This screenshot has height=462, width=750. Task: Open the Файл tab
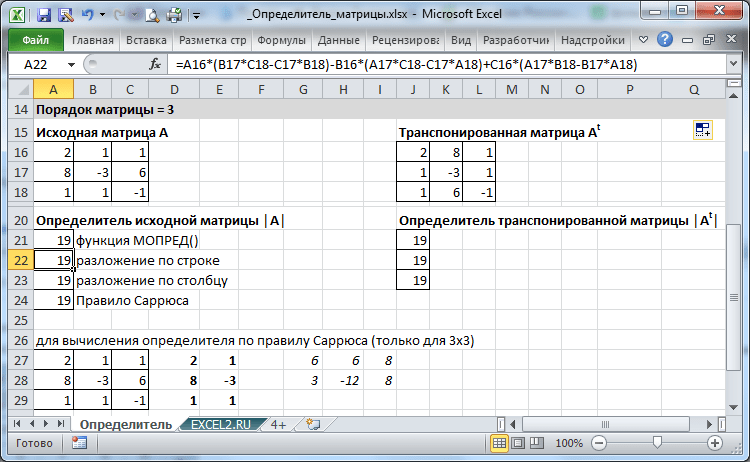pos(36,40)
